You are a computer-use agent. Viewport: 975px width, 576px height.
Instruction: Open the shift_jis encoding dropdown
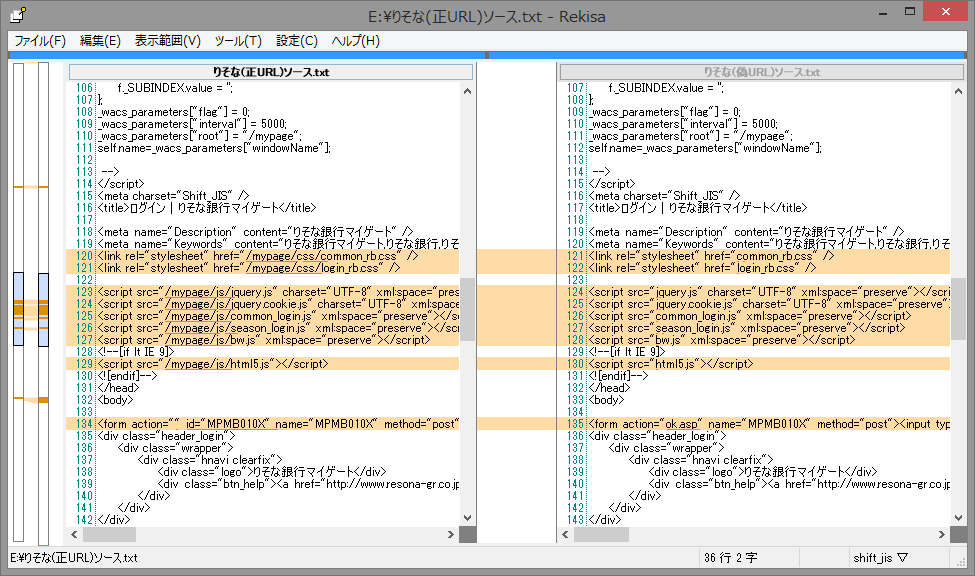coord(880,558)
